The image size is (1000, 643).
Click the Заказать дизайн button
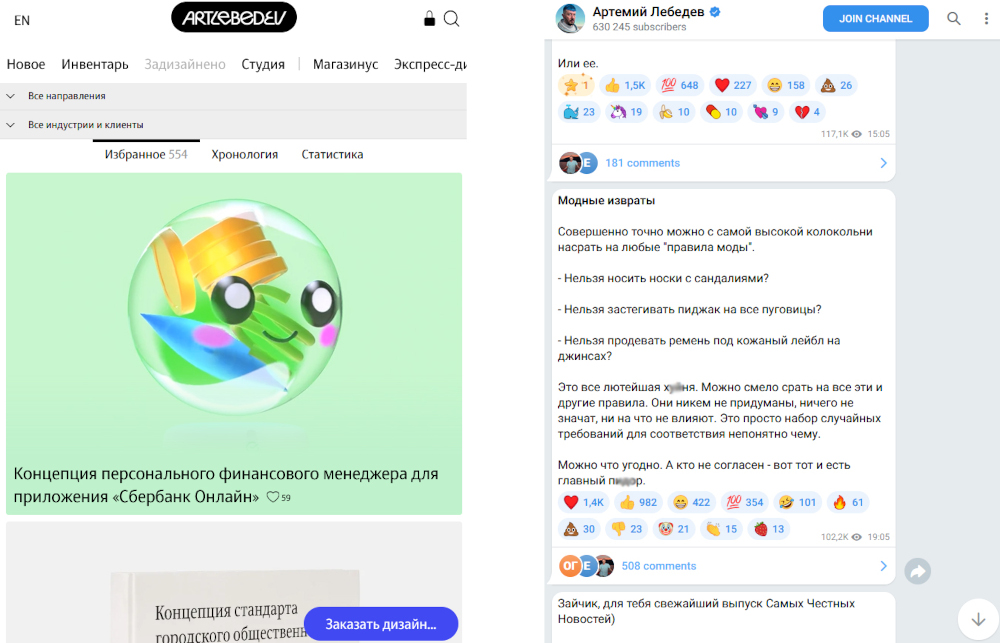point(381,624)
